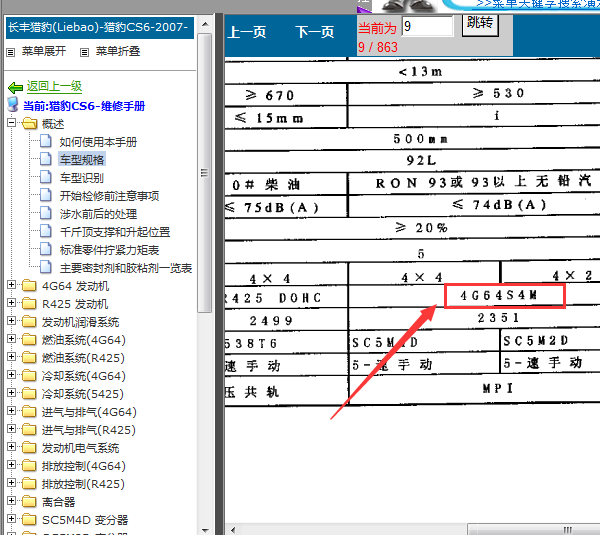Expand the R425 发动机 node

click(11, 303)
